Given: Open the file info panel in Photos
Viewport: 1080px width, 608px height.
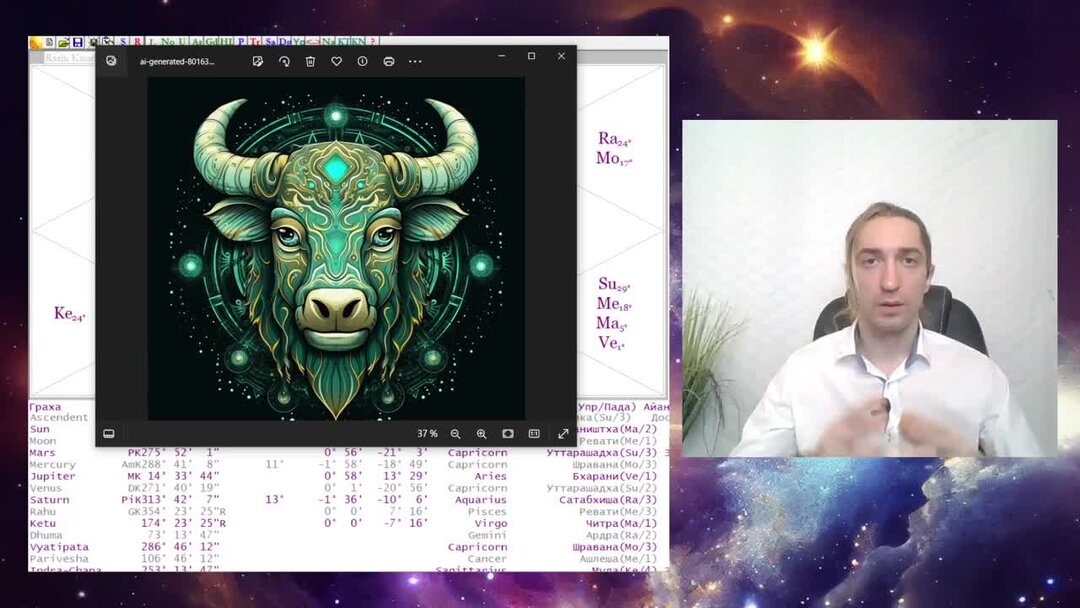Looking at the screenshot, I should (x=362, y=61).
